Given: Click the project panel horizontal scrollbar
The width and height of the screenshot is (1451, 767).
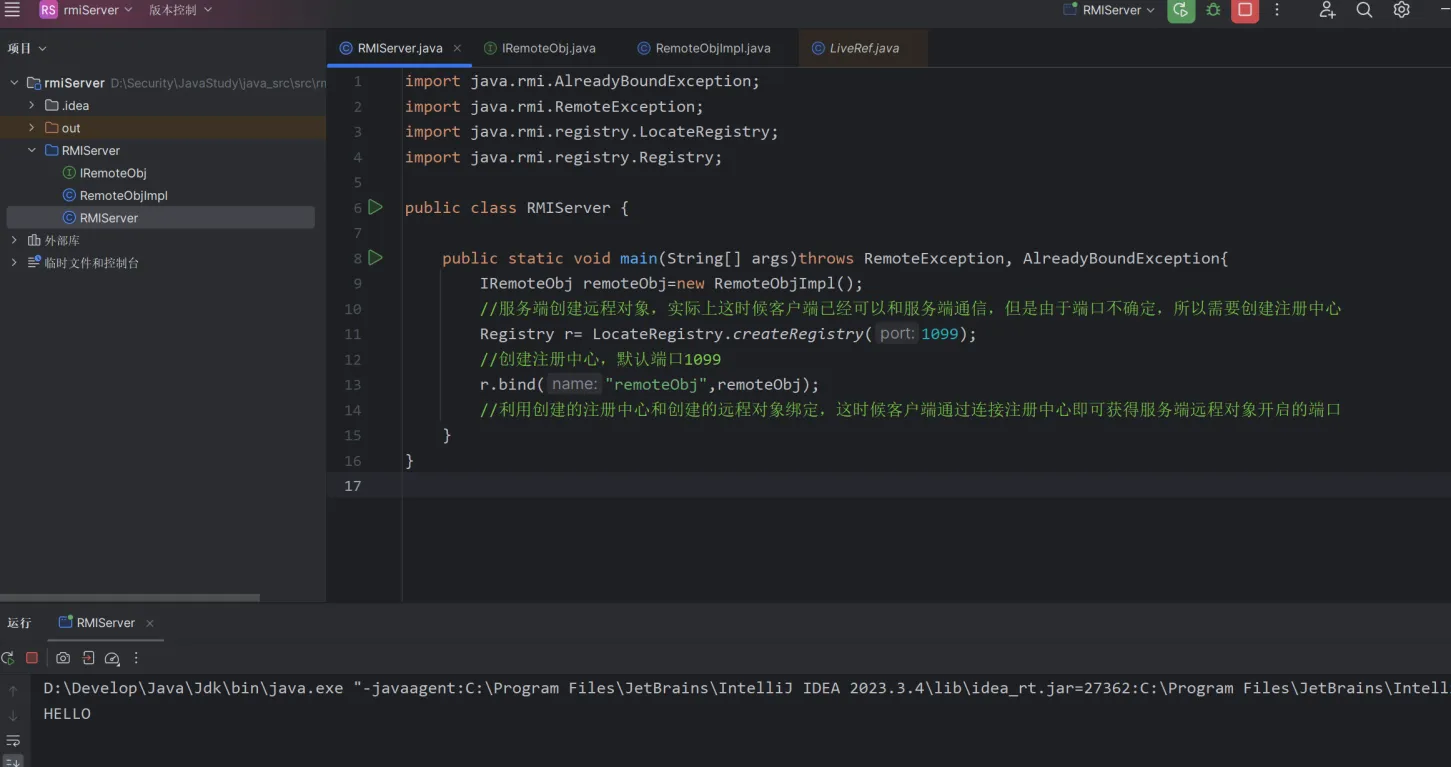Looking at the screenshot, I should (130, 598).
